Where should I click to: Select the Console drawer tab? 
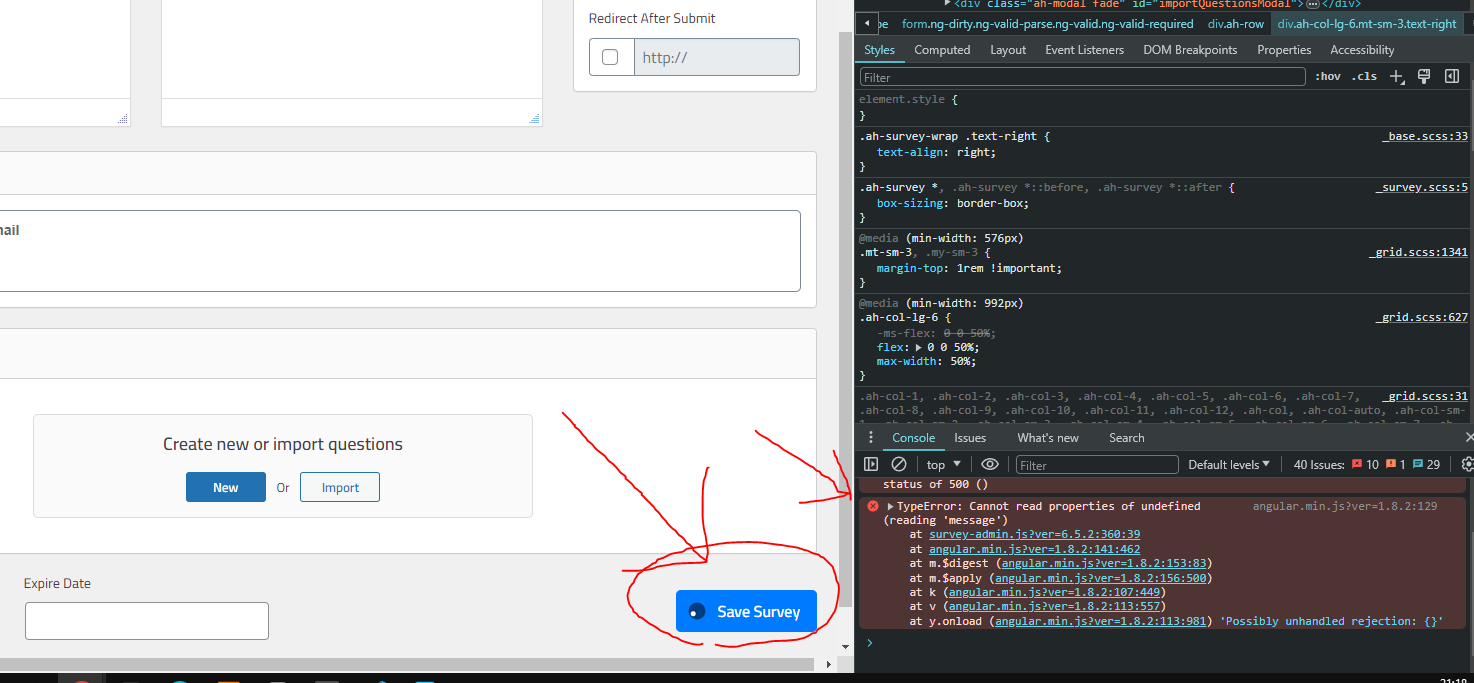click(x=913, y=437)
